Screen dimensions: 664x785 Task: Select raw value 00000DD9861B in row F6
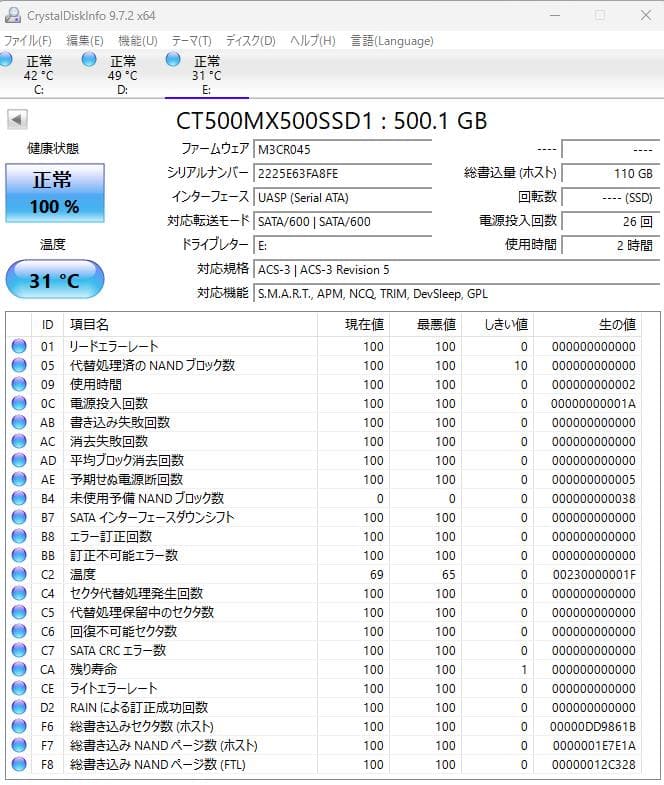593,727
